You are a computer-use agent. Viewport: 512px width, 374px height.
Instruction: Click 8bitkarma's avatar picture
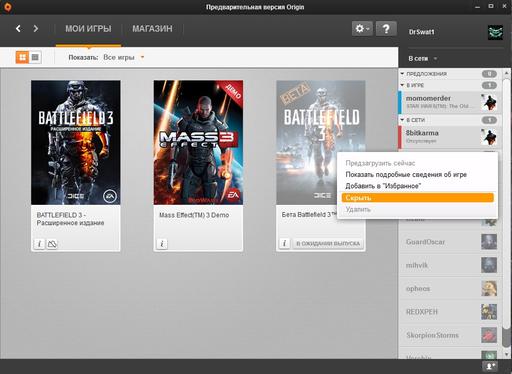click(x=489, y=137)
